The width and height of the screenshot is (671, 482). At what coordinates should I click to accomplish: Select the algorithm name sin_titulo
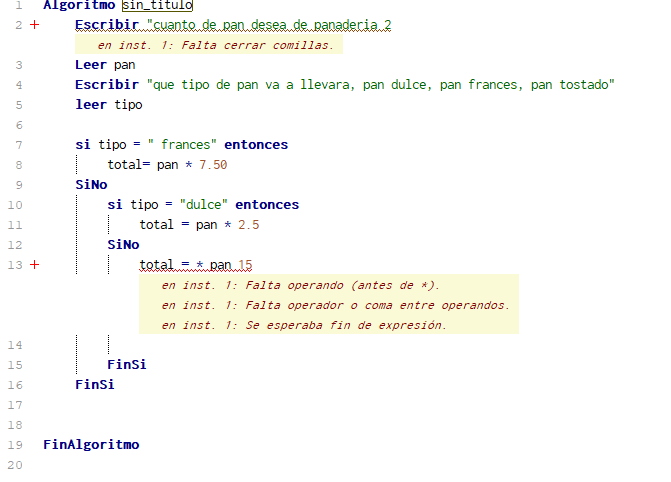pyautogui.click(x=157, y=5)
